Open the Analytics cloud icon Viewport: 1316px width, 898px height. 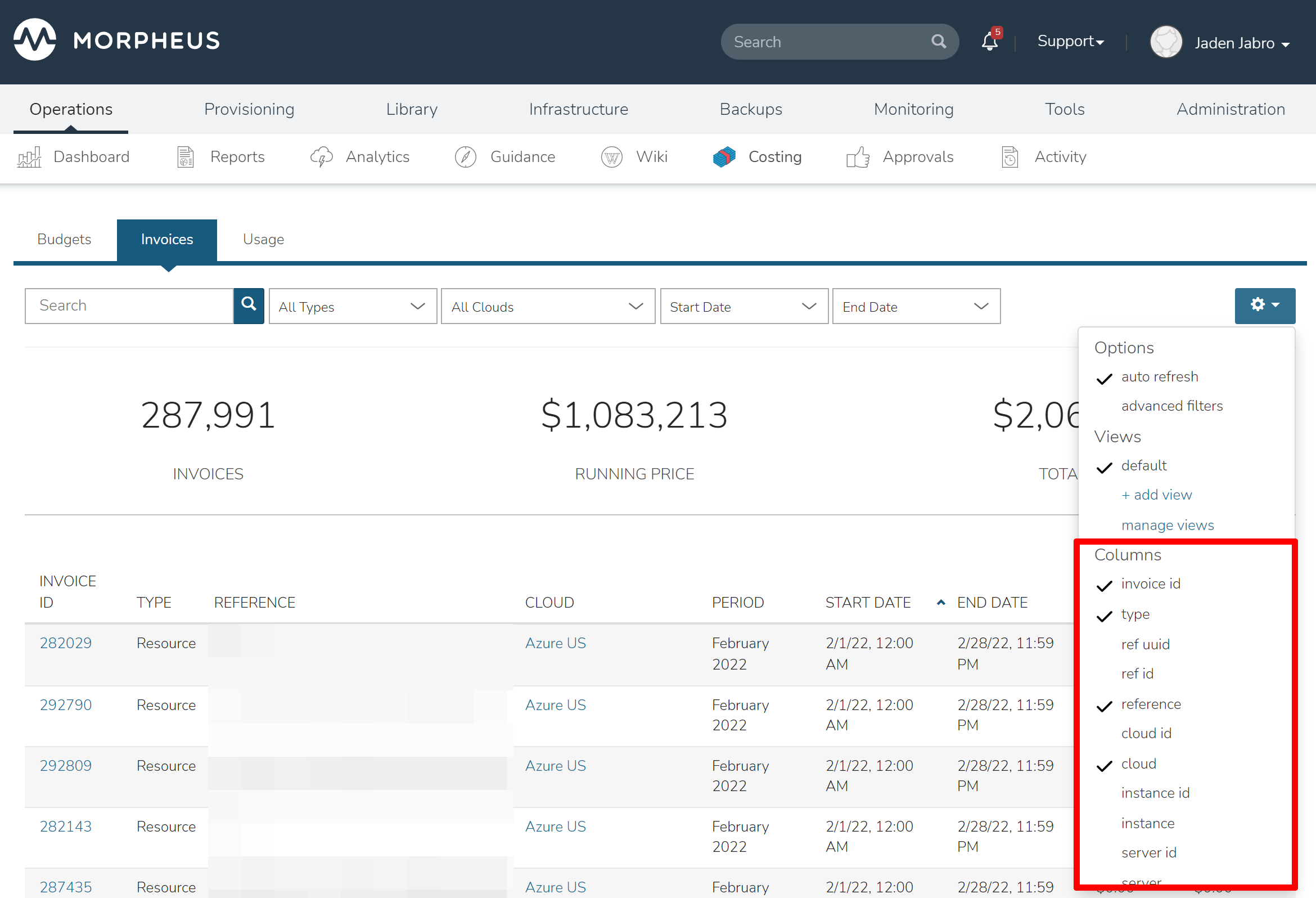point(321,157)
